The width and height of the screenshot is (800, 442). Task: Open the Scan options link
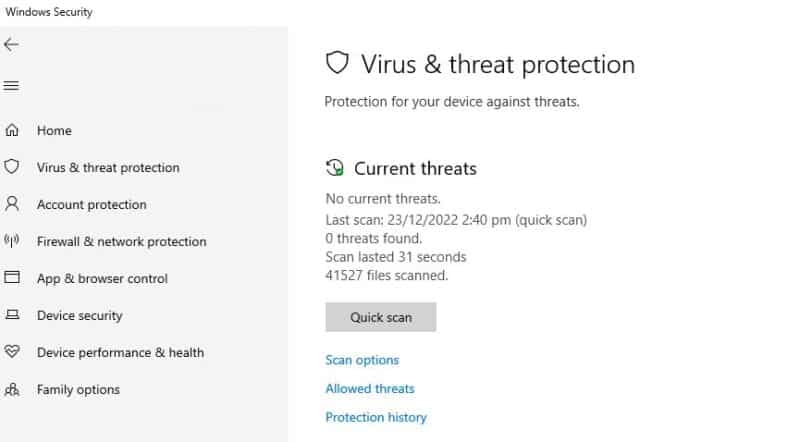pos(362,360)
